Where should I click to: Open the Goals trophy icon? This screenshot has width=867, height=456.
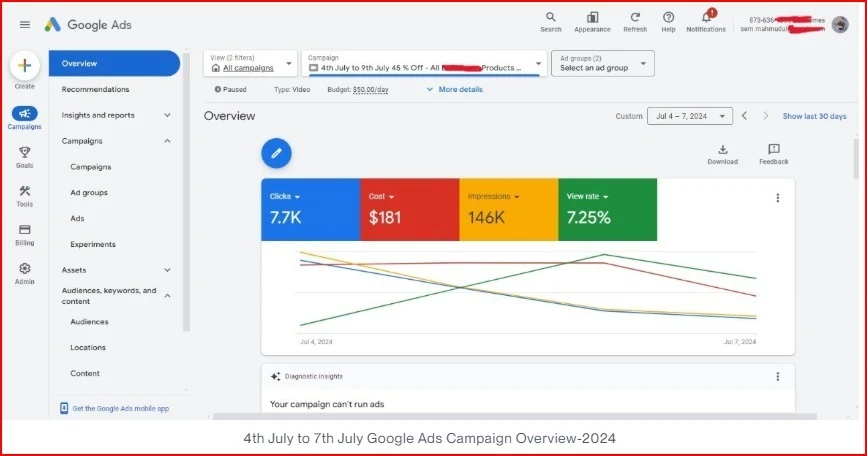pos(24,152)
